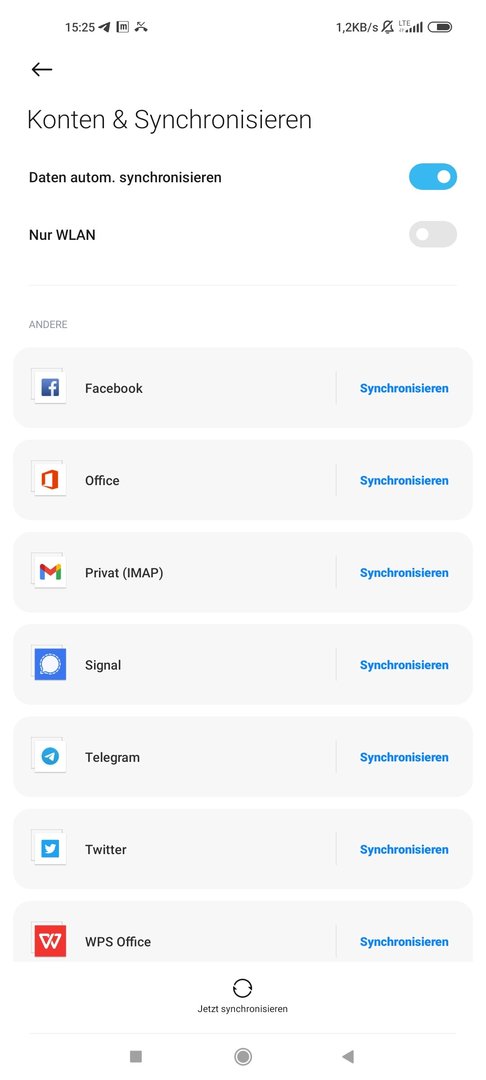Click Synchronisieren for Privat (IMAP)
The image size is (486, 1080).
(404, 572)
